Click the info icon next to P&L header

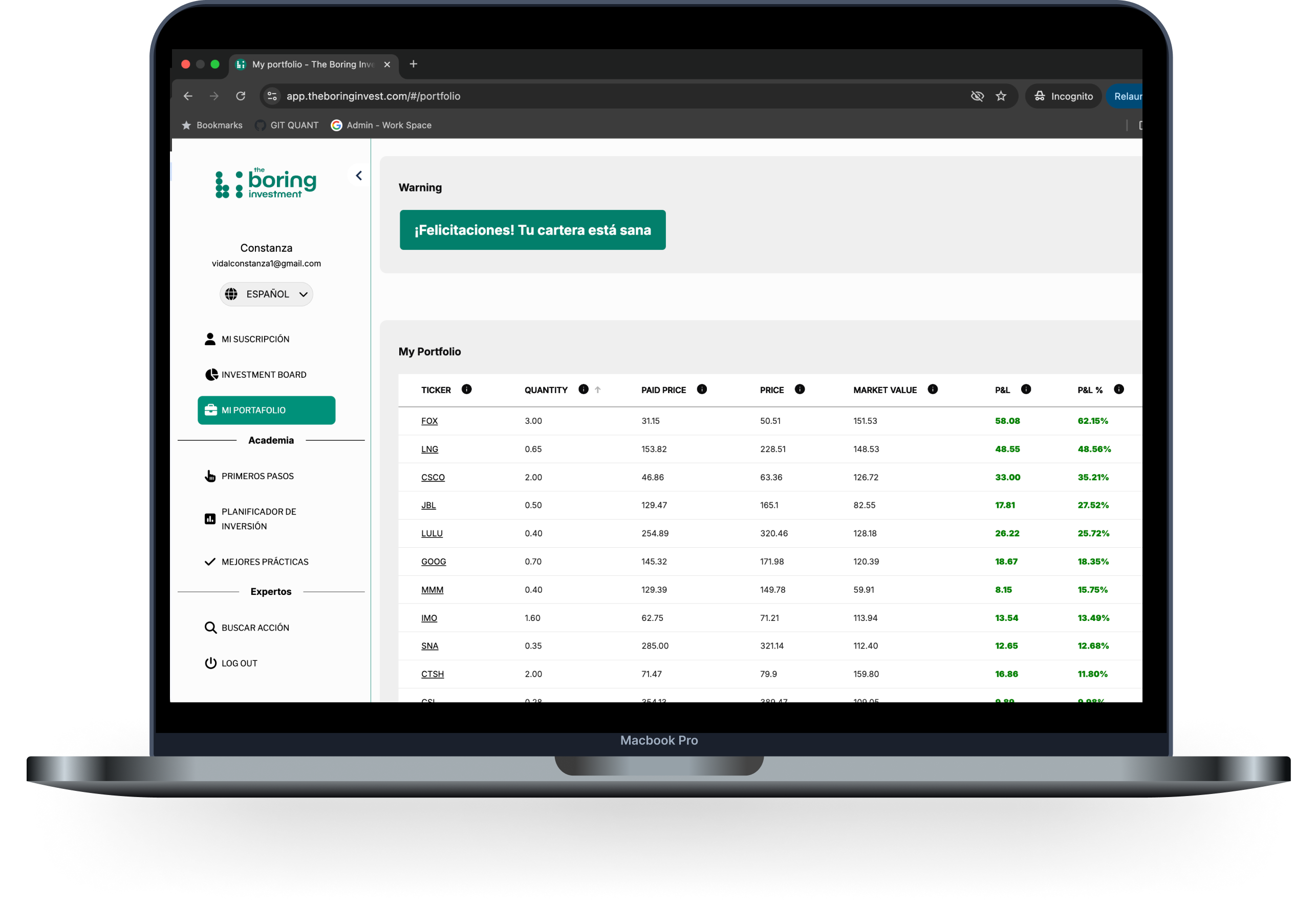(x=1026, y=390)
